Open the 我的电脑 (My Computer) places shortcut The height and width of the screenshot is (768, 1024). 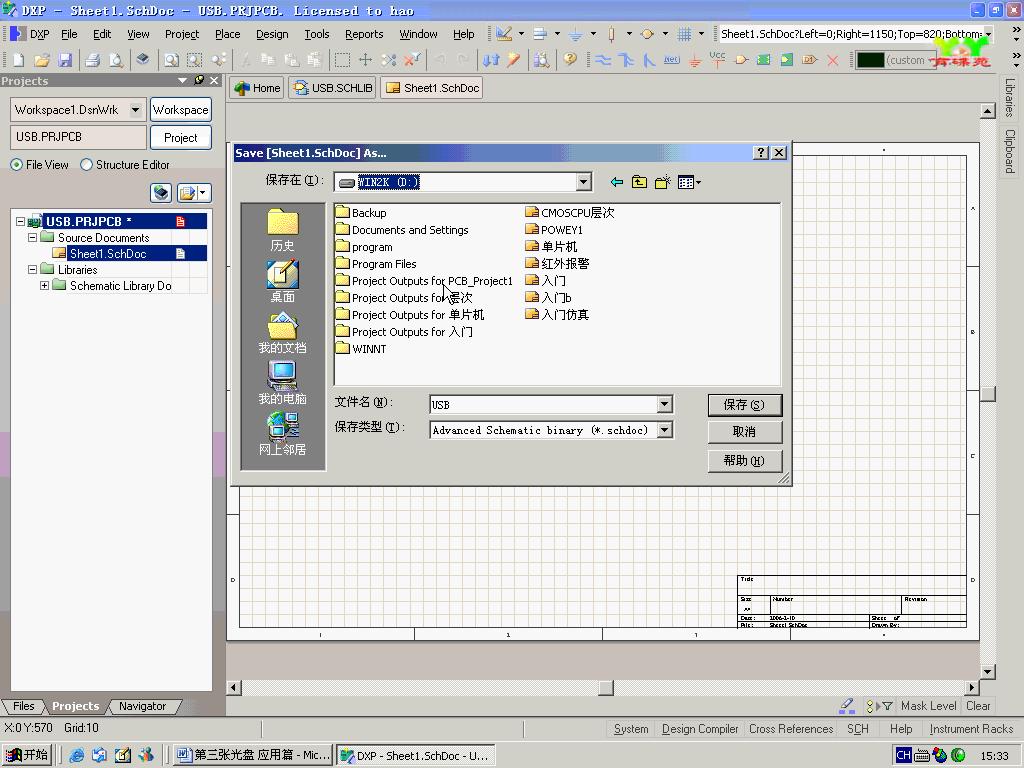282,383
